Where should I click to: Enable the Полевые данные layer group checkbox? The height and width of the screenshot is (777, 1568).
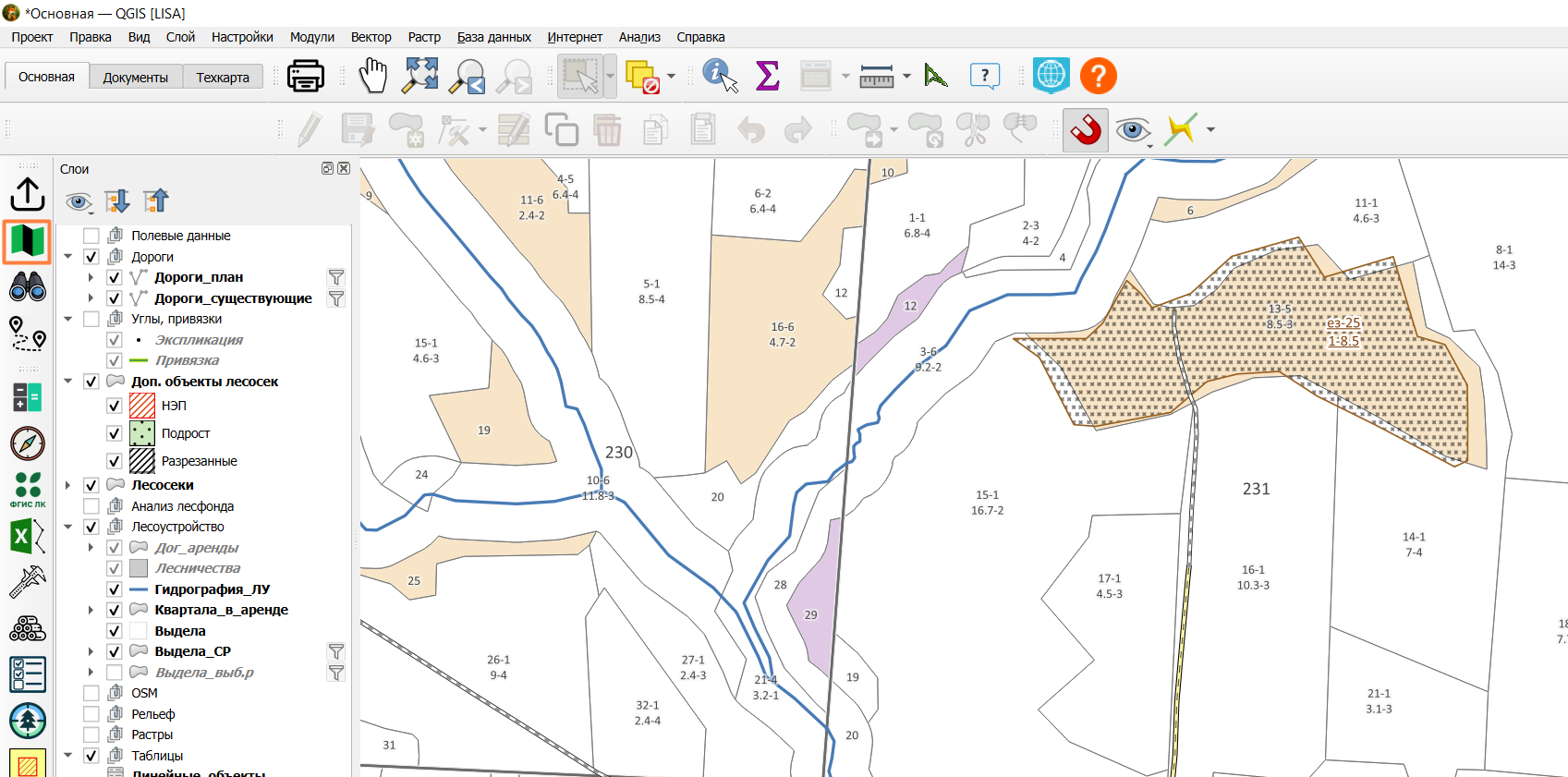coord(91,236)
